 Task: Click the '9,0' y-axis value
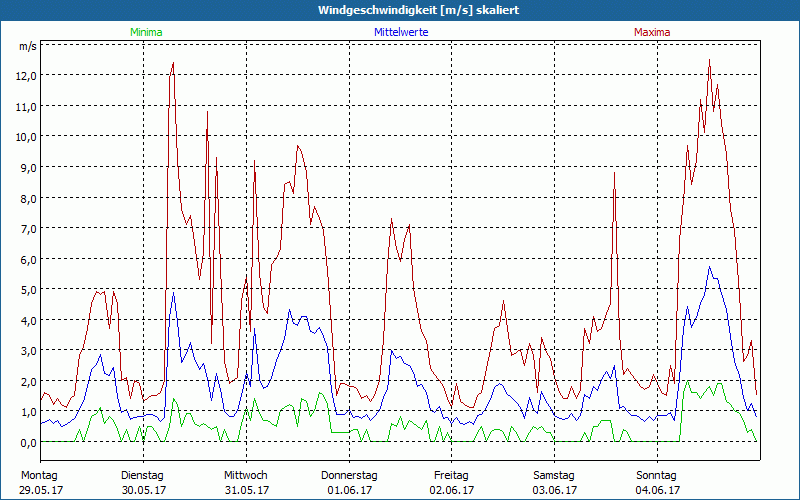28,168
